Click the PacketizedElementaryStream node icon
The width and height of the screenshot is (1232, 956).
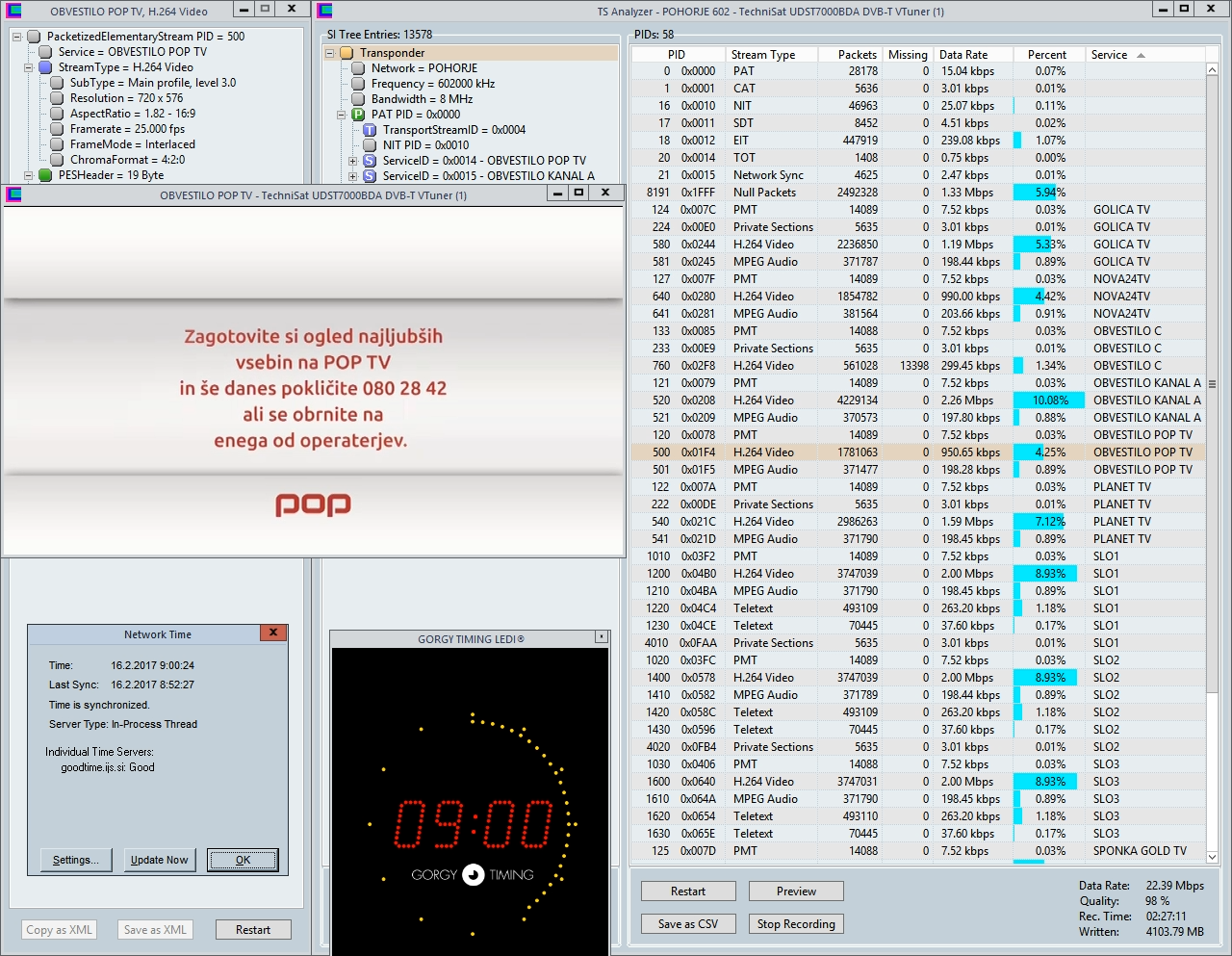34,37
